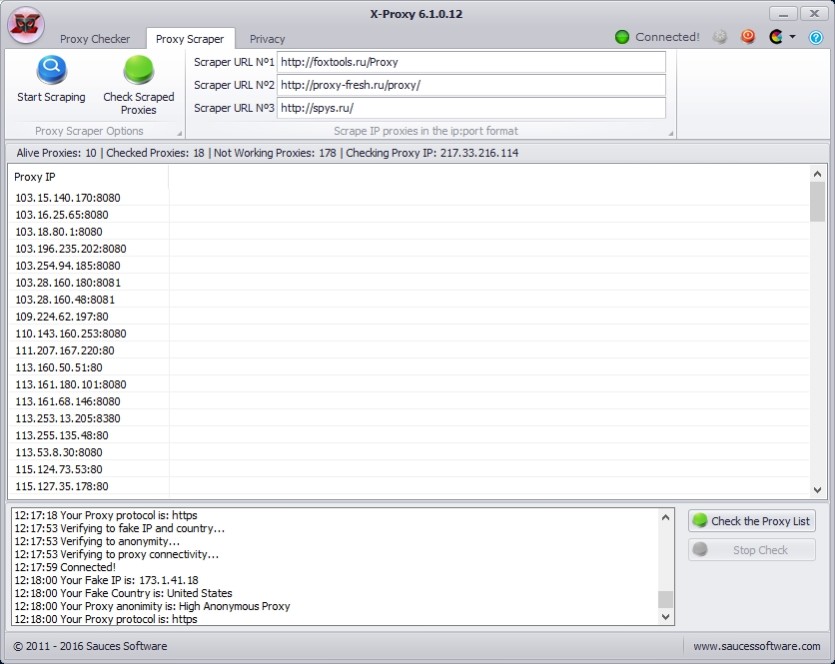
Task: Select proxy 103.28.160.180:8081
Action: 68,283
